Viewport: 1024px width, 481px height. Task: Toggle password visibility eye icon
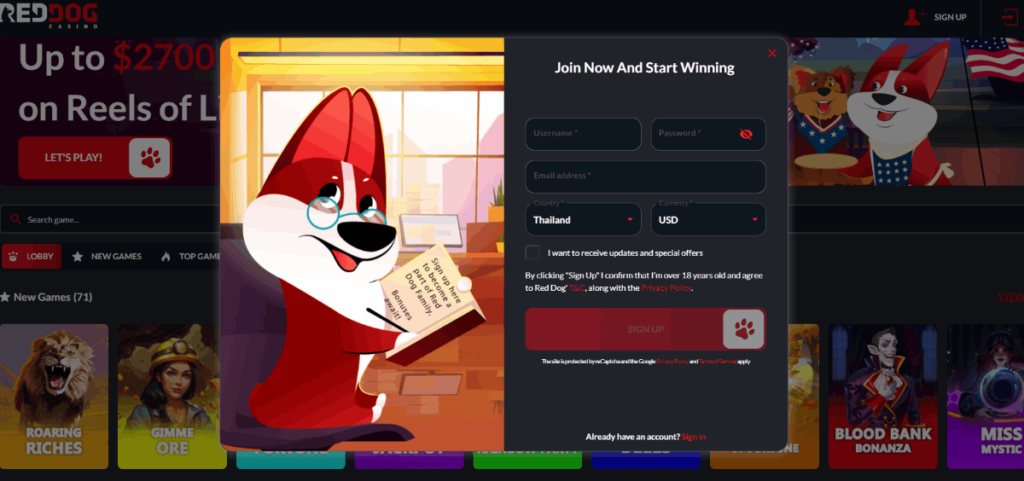[x=745, y=134]
